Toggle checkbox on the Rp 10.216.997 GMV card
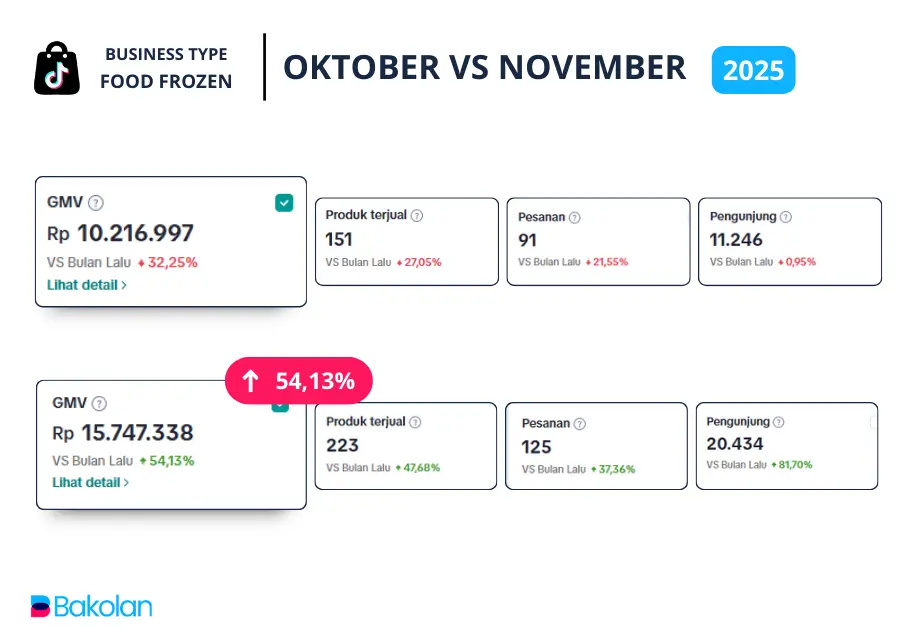This screenshot has width=912, height=641. tap(284, 203)
